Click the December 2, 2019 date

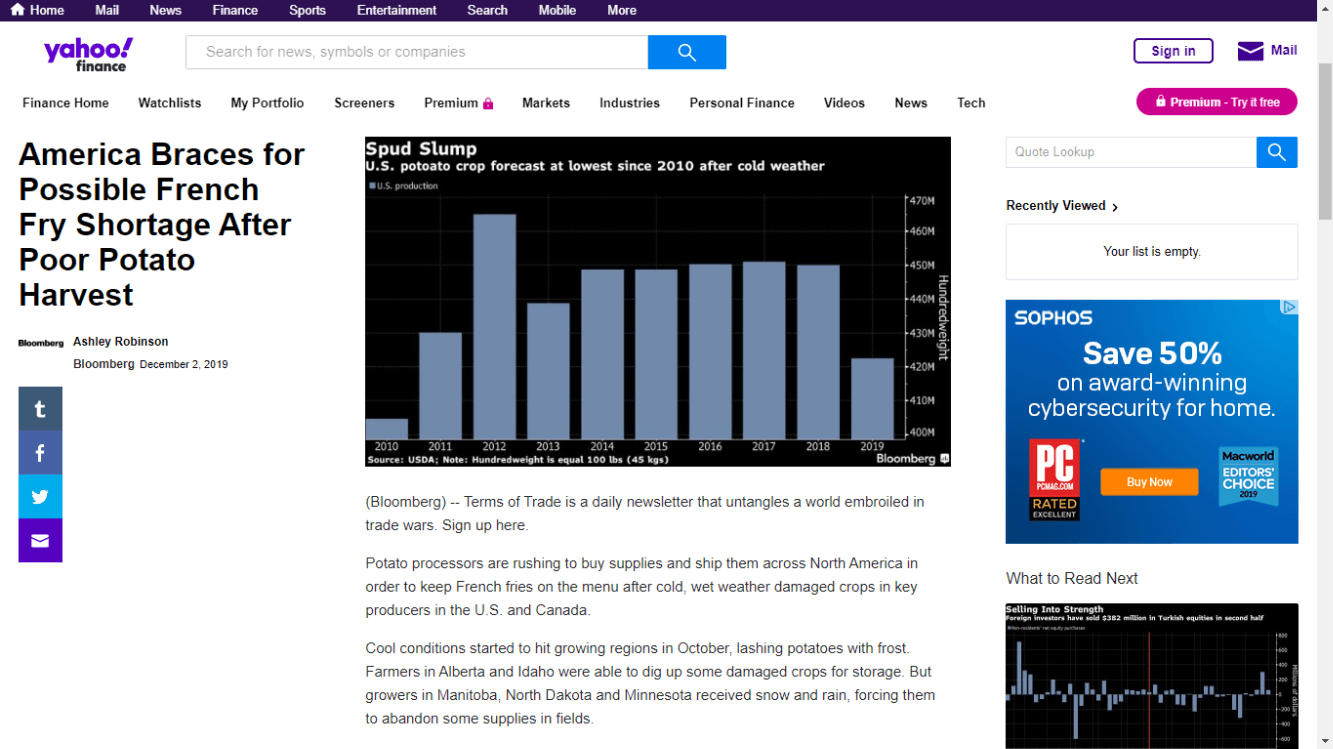[184, 365]
